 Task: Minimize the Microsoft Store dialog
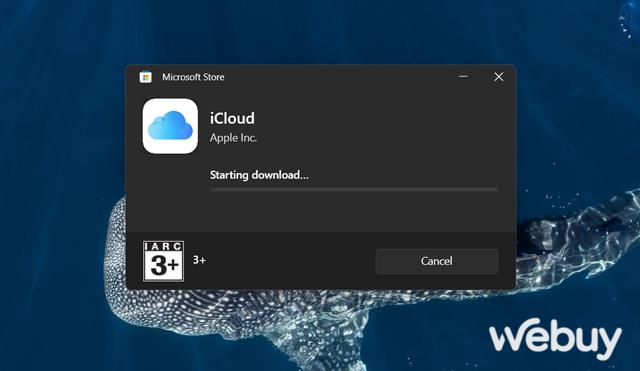click(463, 77)
